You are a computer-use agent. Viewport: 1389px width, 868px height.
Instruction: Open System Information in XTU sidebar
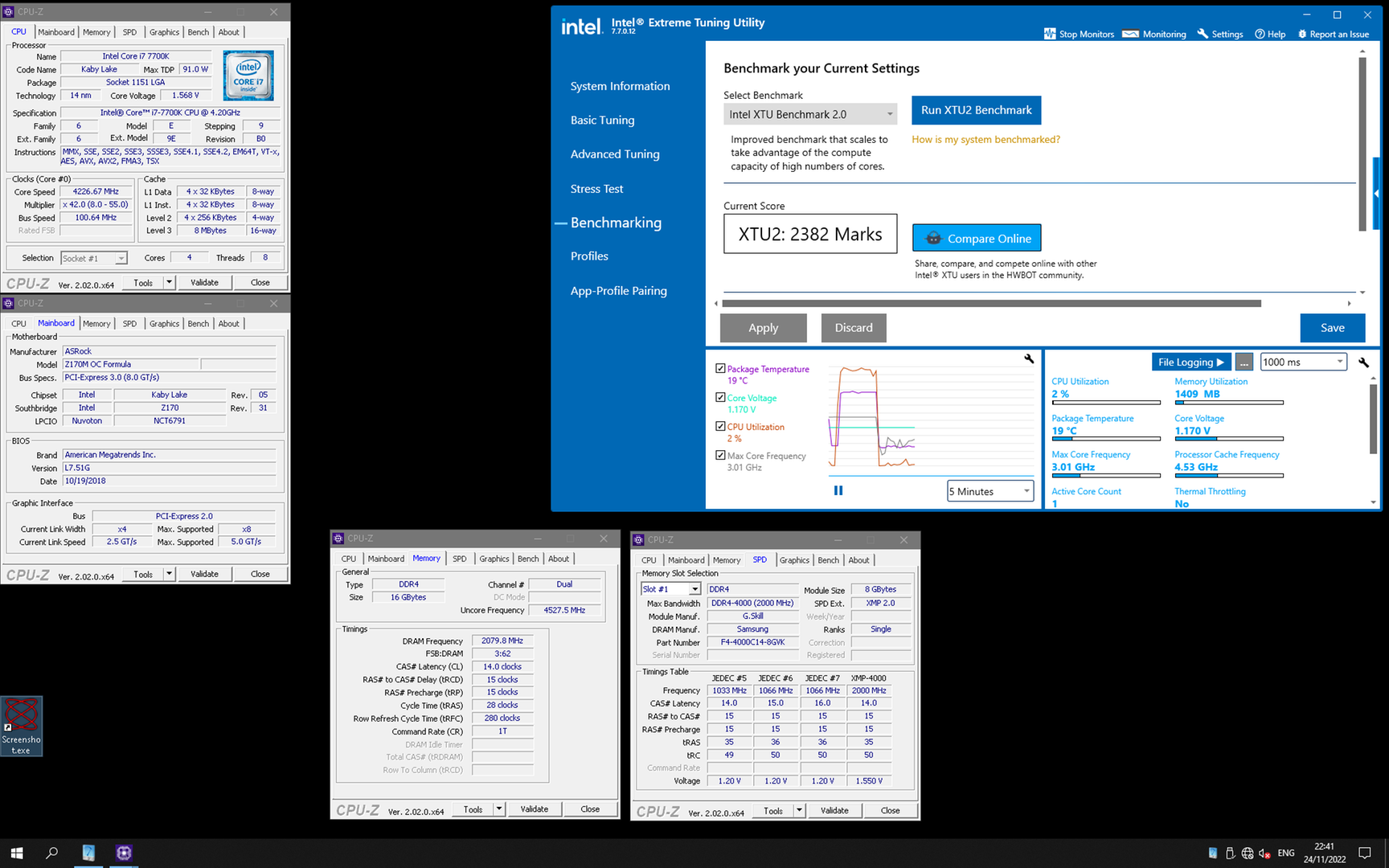[x=620, y=86]
